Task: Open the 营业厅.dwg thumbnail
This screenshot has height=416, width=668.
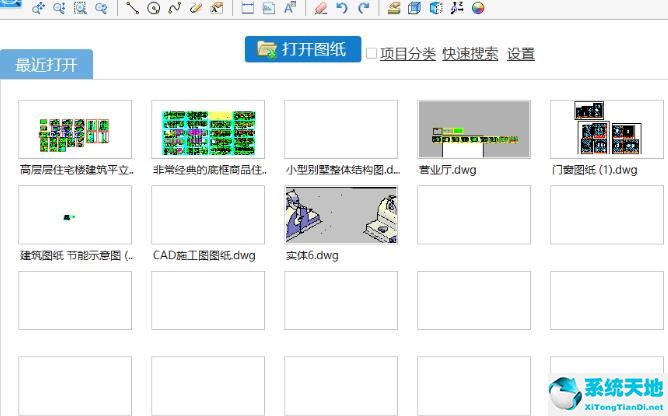Action: tap(474, 129)
